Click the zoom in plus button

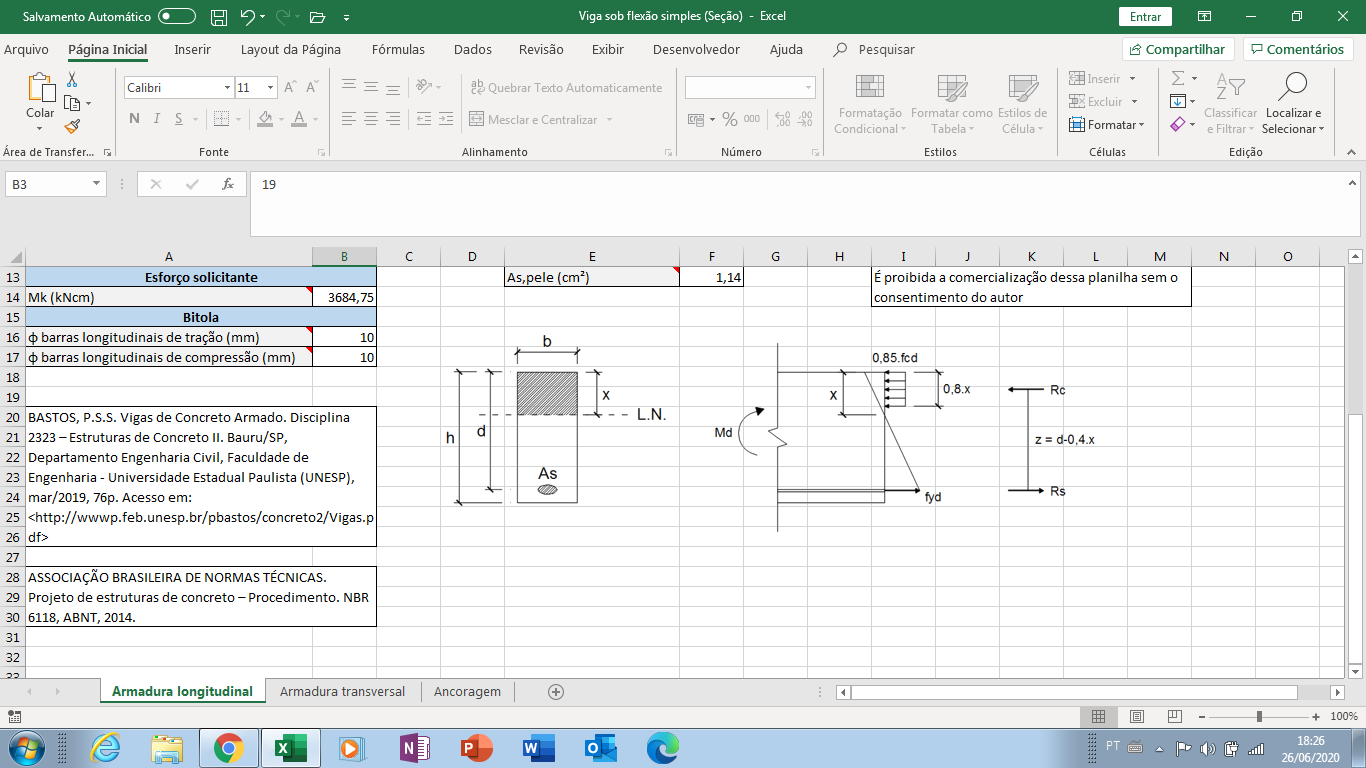[x=1317, y=716]
